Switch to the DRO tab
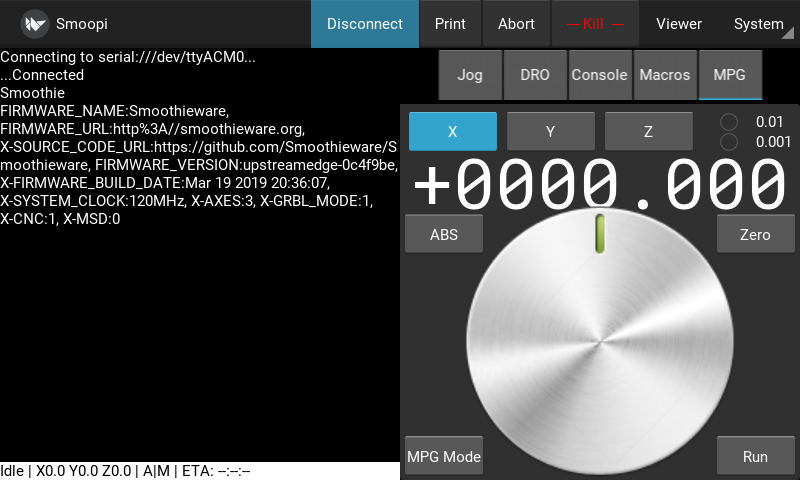 click(535, 75)
